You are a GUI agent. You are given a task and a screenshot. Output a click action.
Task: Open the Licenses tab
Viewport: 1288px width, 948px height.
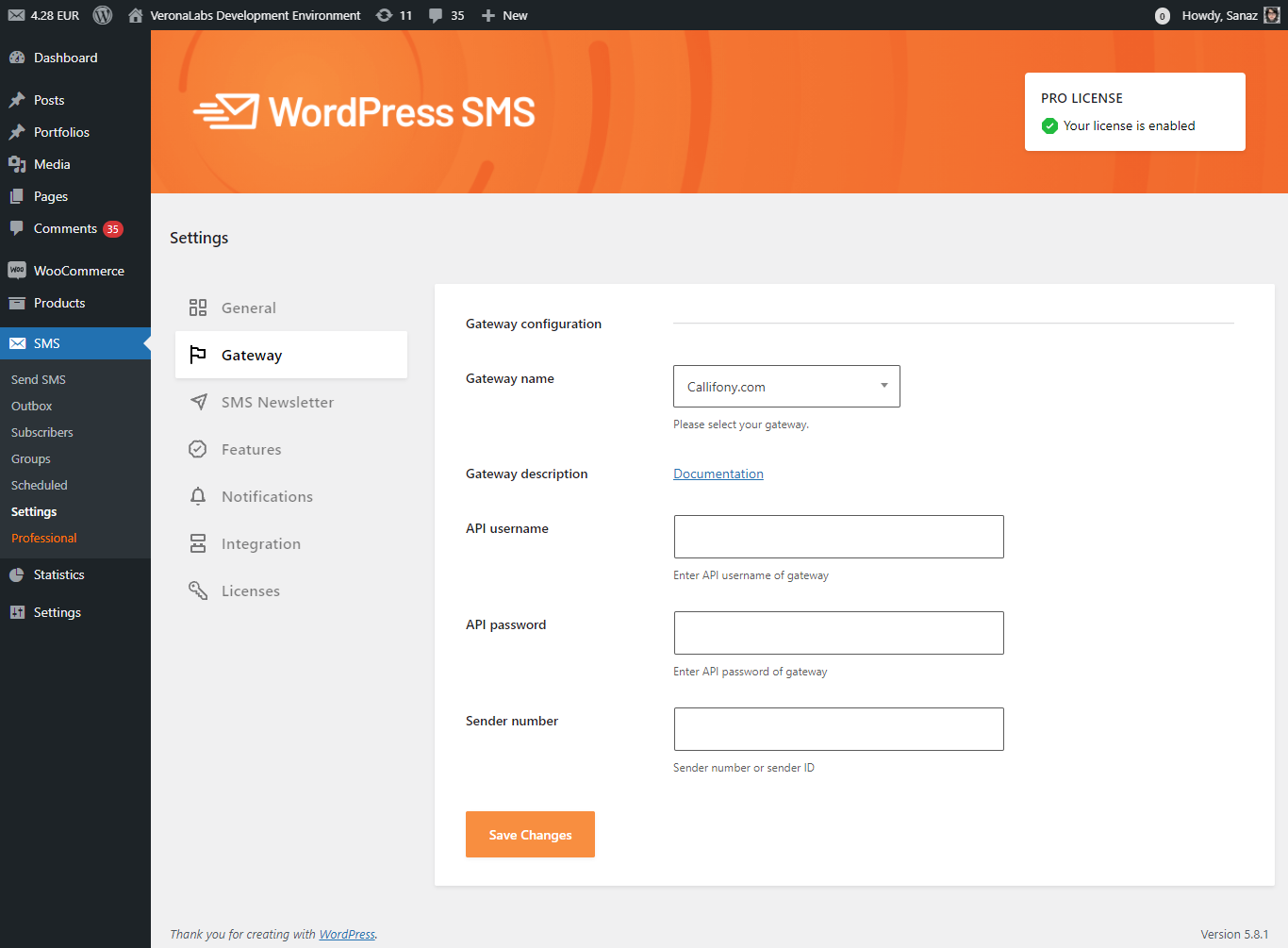(x=291, y=590)
